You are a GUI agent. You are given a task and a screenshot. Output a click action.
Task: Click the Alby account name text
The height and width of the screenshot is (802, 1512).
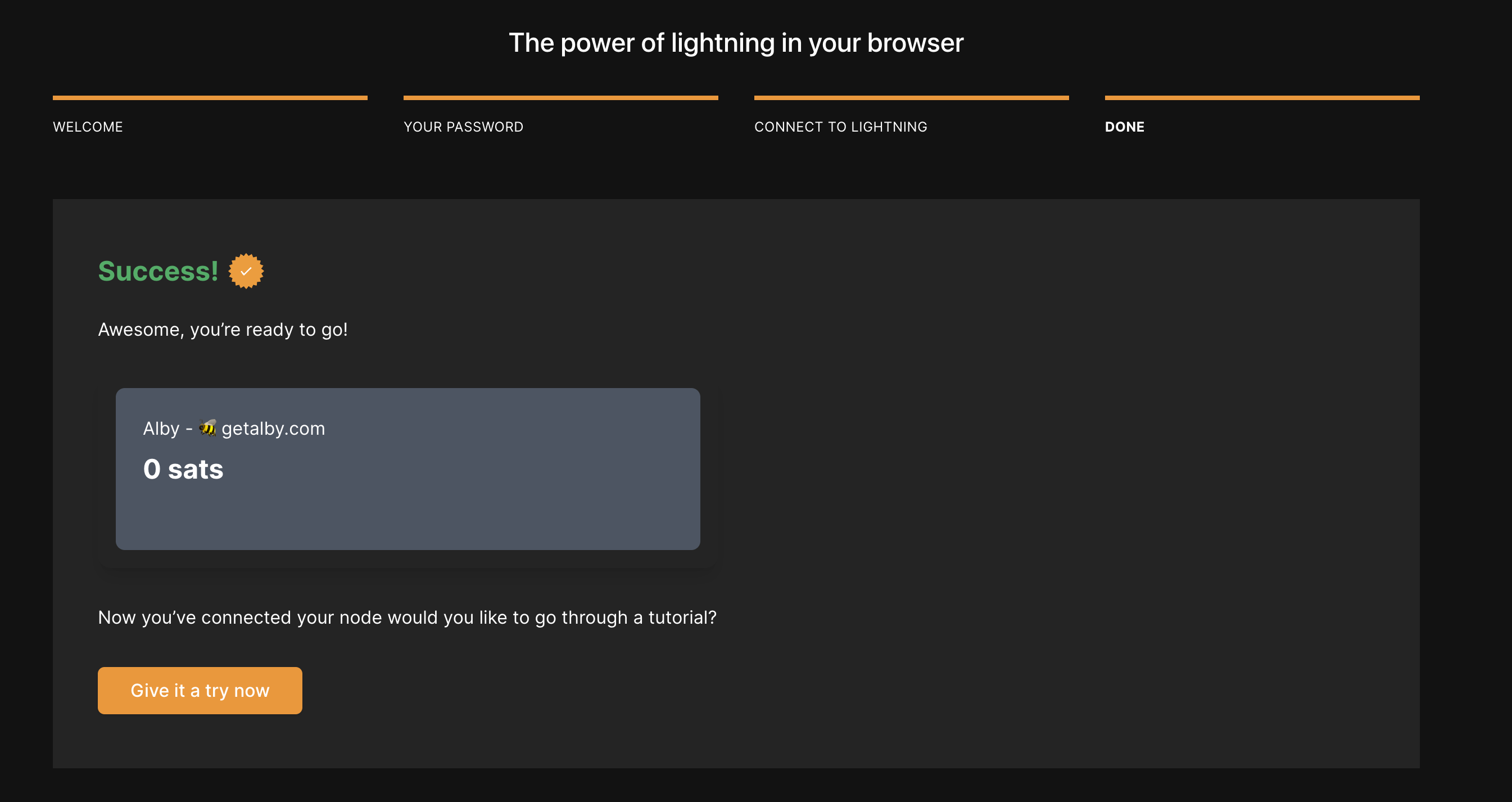pos(163,428)
